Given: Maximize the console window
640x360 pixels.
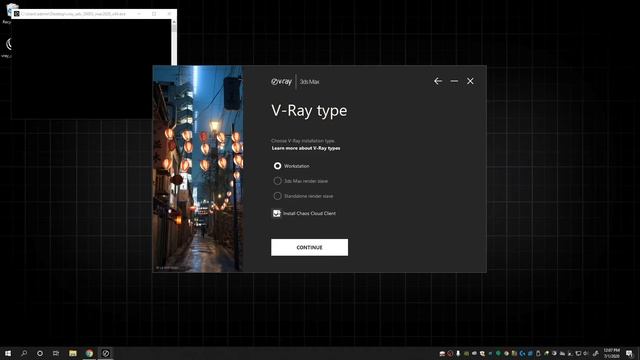Looking at the screenshot, I should pos(154,14).
